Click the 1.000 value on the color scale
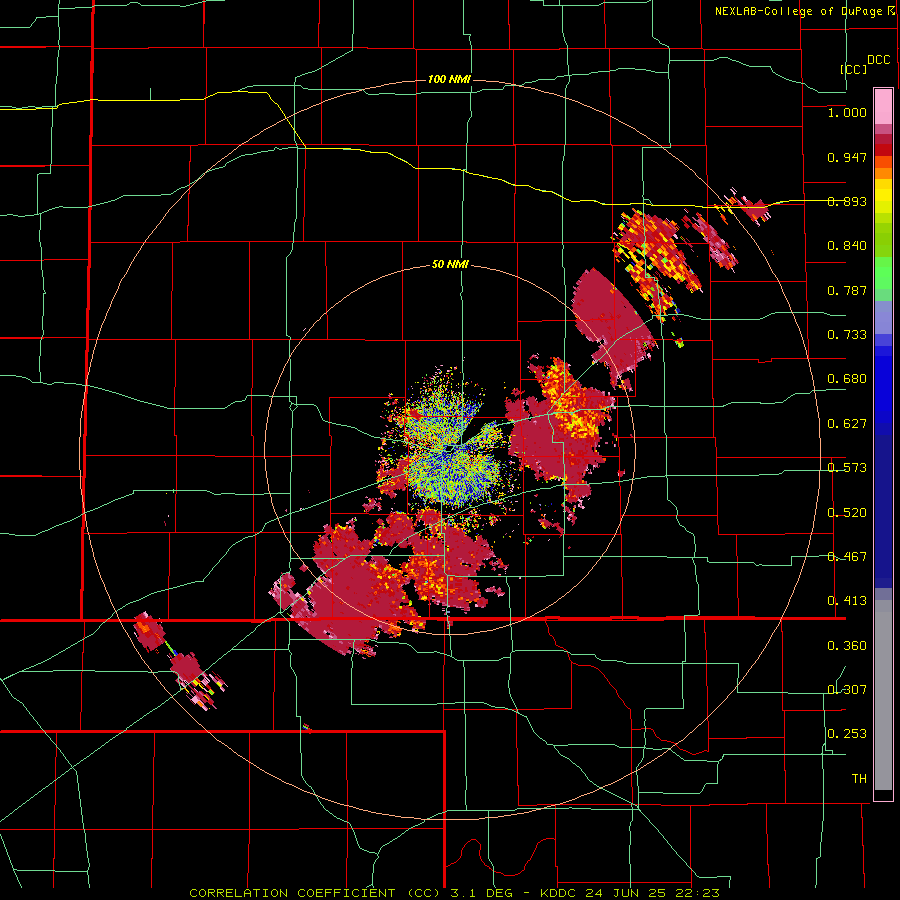This screenshot has height=900, width=900. 847,112
